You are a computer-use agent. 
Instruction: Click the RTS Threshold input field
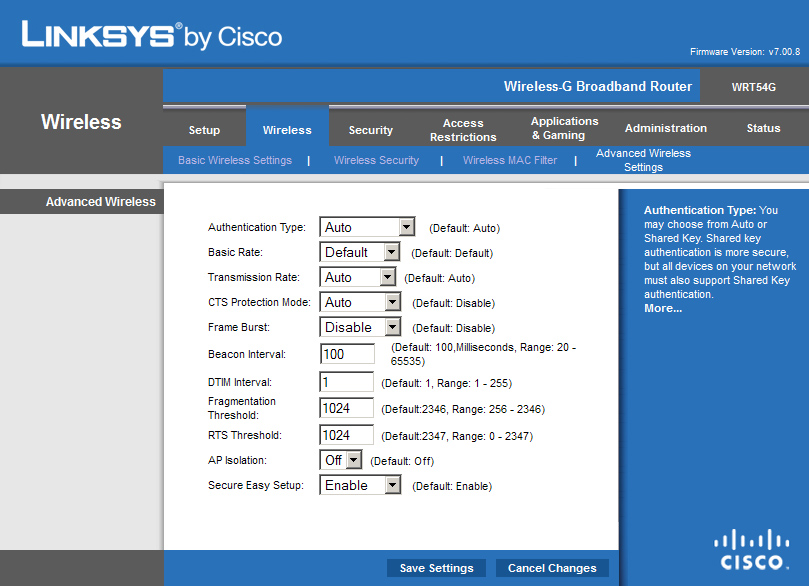[346, 435]
